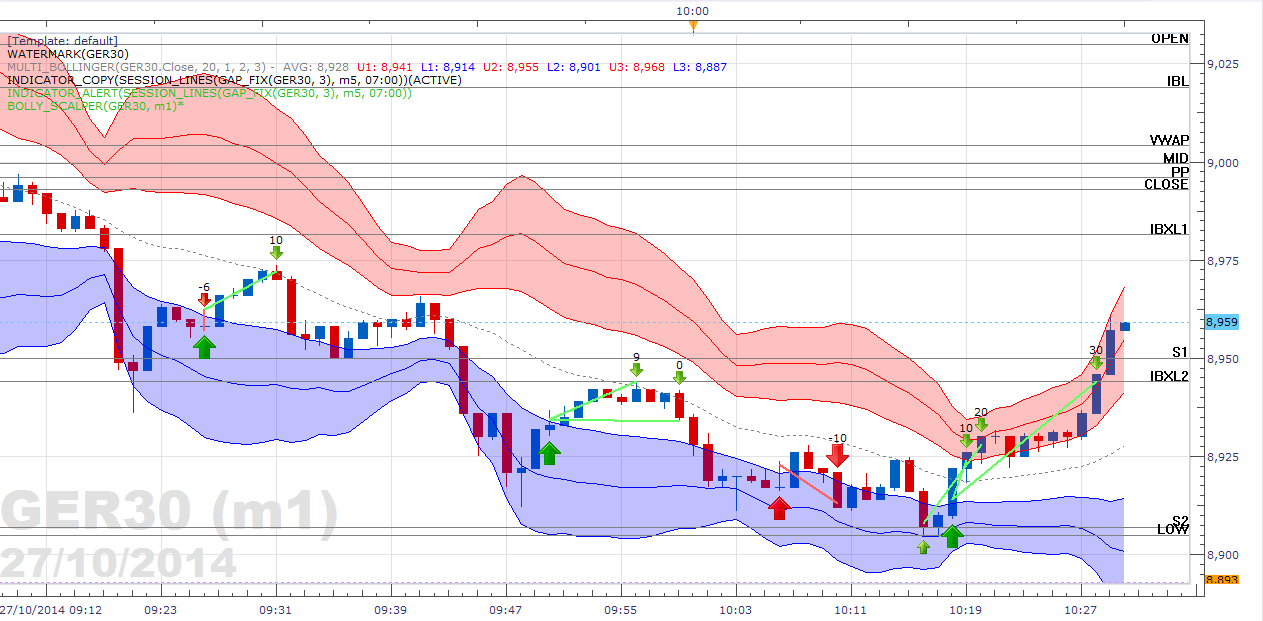Click the current price tag 8,959
Screen dimensions: 1263x621
click(1222, 322)
